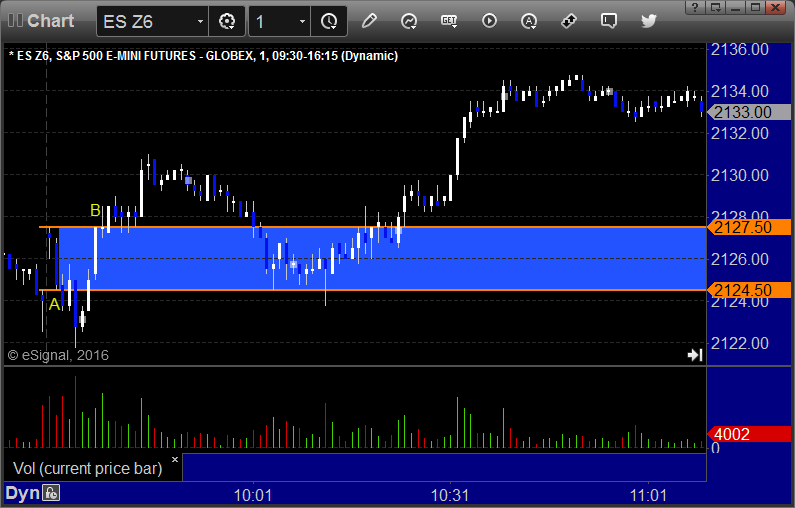The height and width of the screenshot is (508, 795).
Task: Click the 2122.00 price axis label
Action: 740,343
